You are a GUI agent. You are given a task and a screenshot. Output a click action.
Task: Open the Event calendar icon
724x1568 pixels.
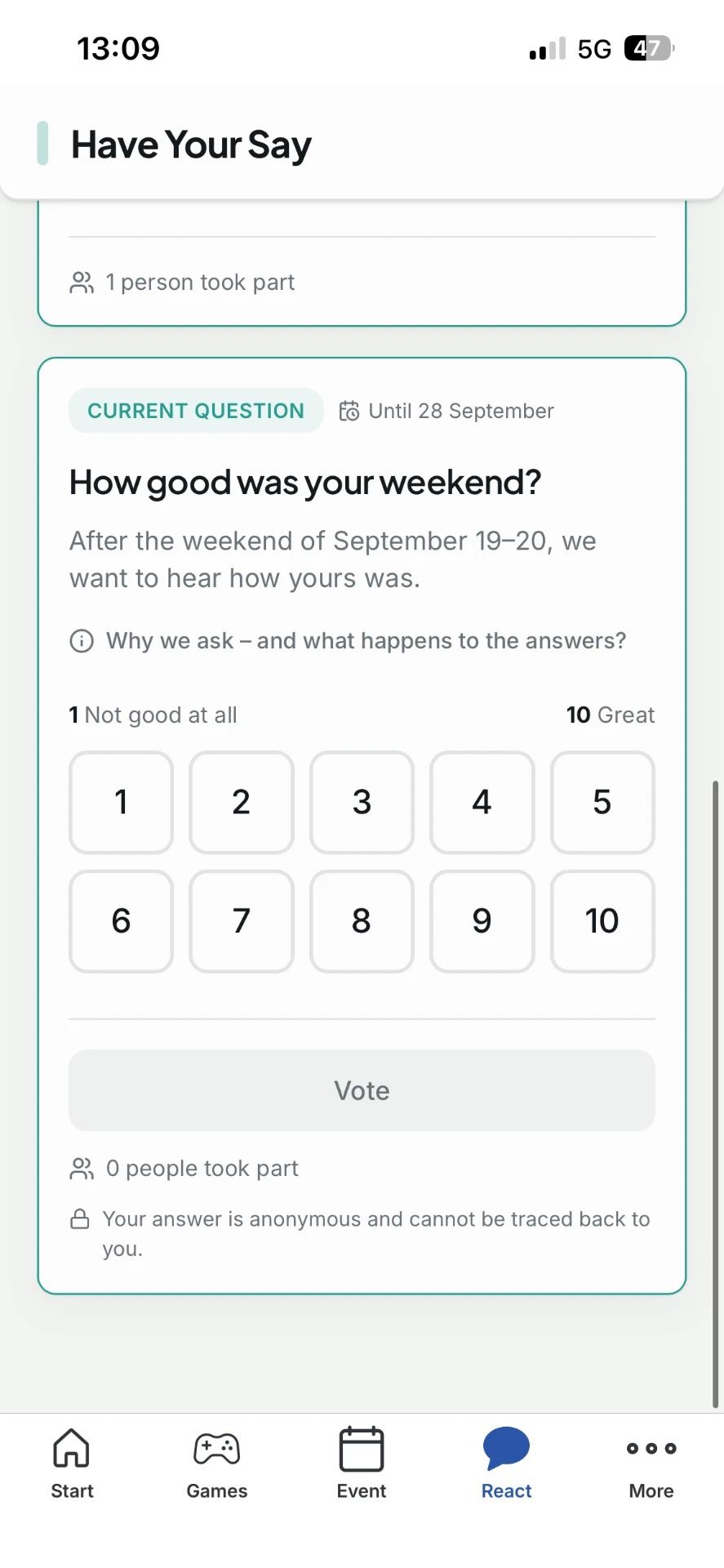(362, 1449)
